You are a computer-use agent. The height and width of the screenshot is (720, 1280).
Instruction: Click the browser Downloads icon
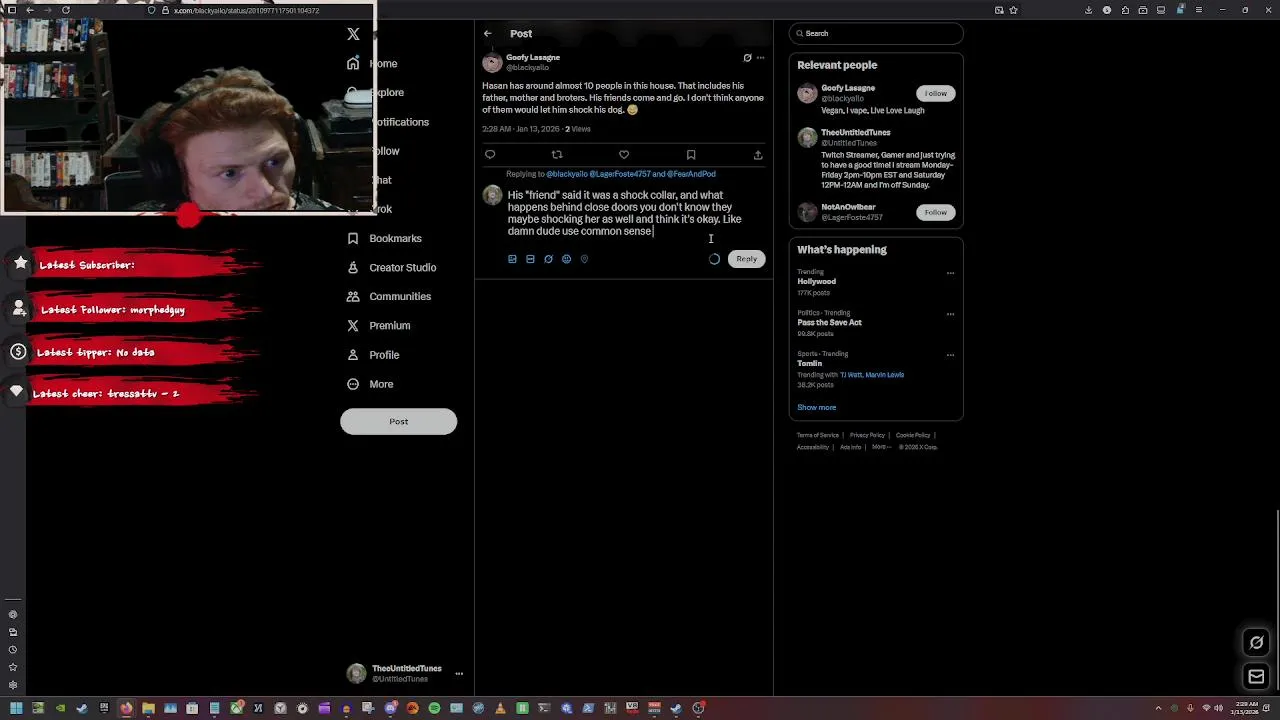pos(1089,10)
